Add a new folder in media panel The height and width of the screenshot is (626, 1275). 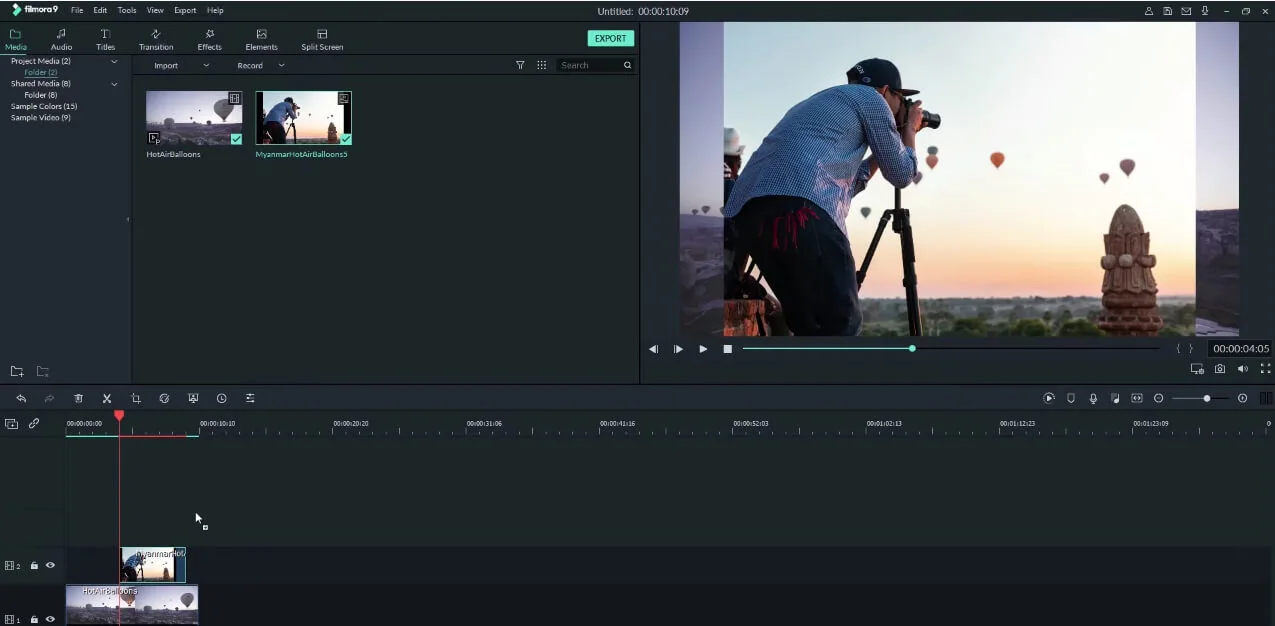coord(17,372)
